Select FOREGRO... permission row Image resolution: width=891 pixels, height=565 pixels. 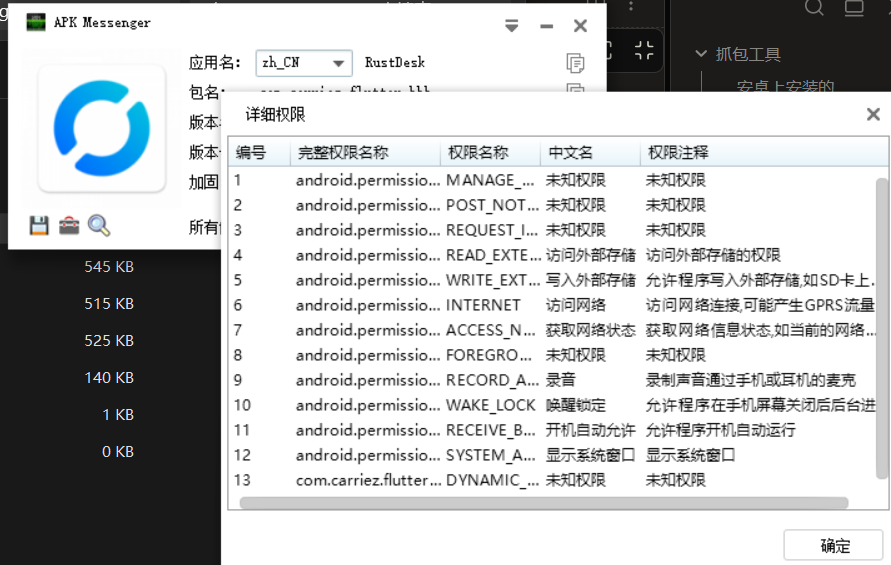[x=552, y=355]
